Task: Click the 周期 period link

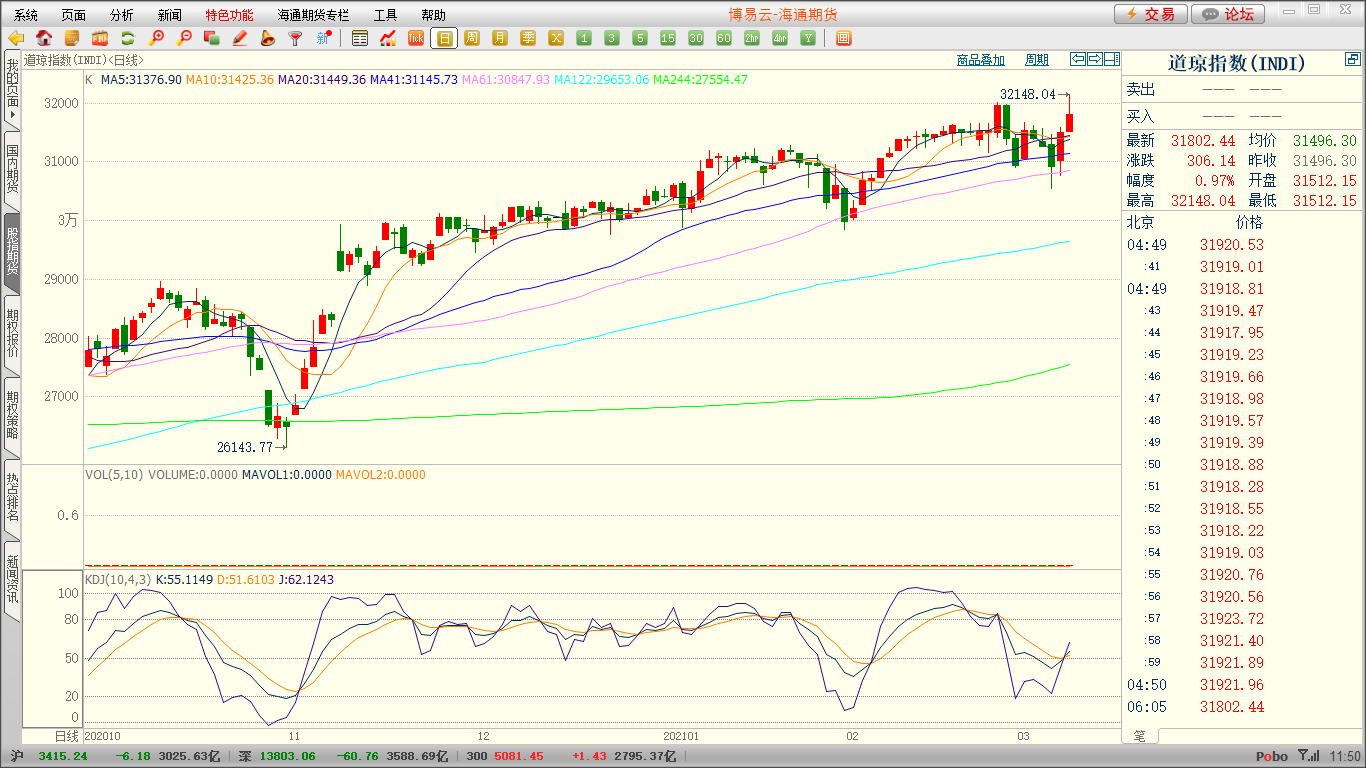Action: pyautogui.click(x=1038, y=60)
